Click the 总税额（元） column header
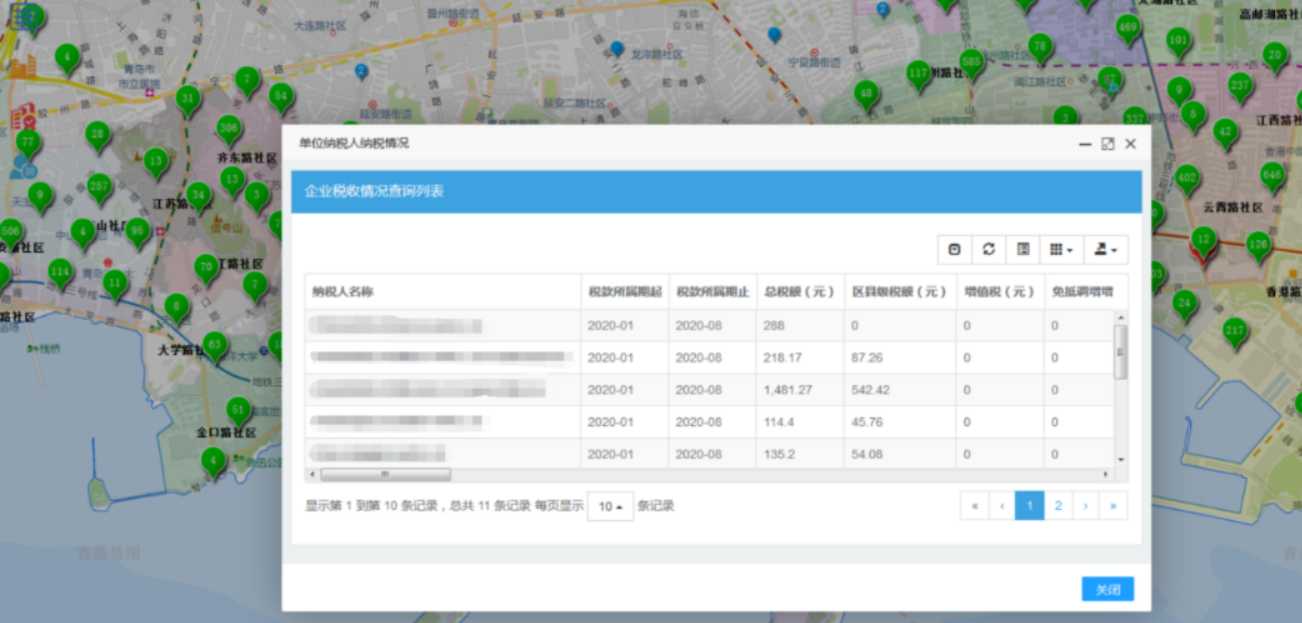The width and height of the screenshot is (1302, 623). point(799,291)
